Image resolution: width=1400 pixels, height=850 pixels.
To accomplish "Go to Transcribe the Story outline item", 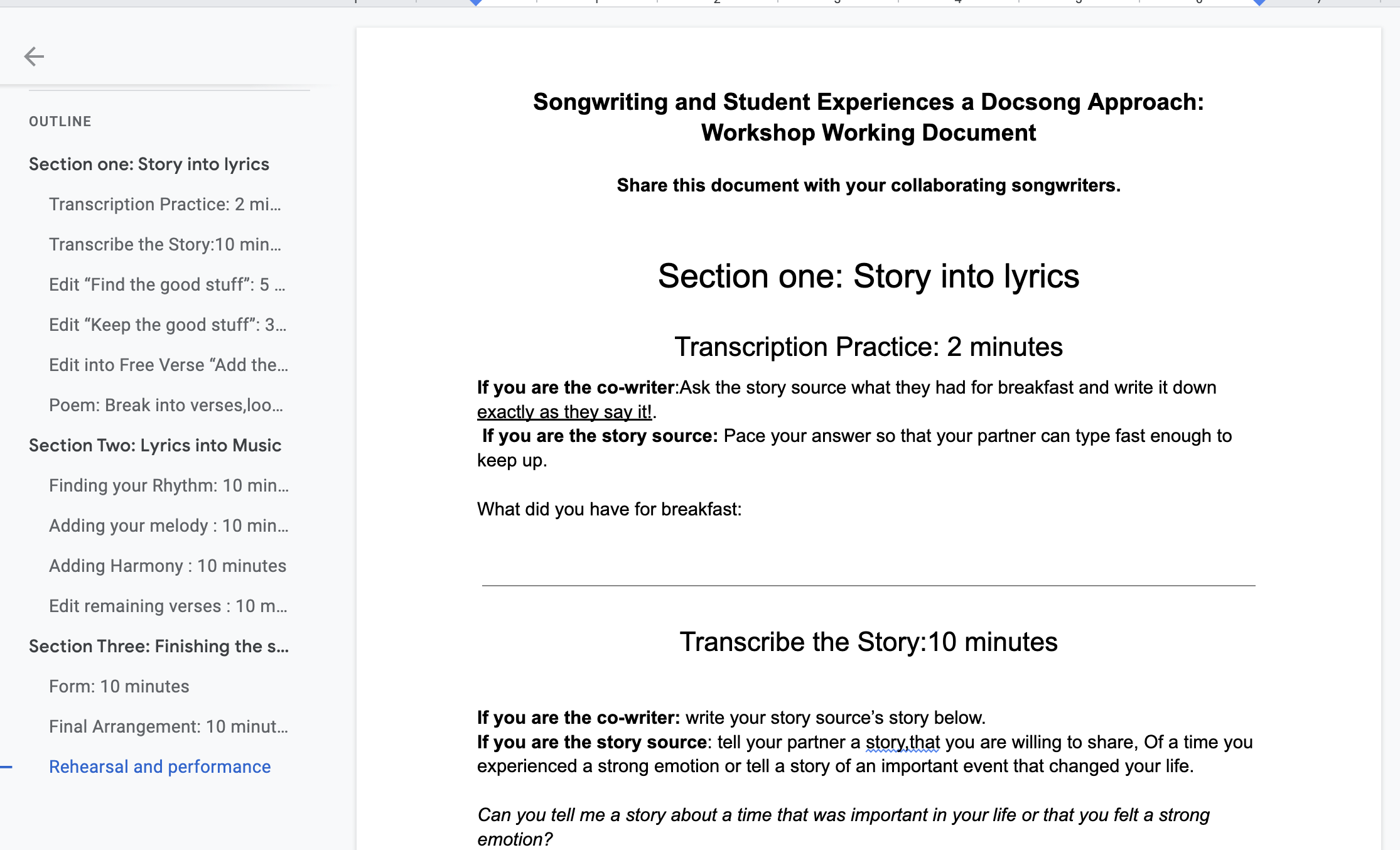I will pyautogui.click(x=164, y=244).
